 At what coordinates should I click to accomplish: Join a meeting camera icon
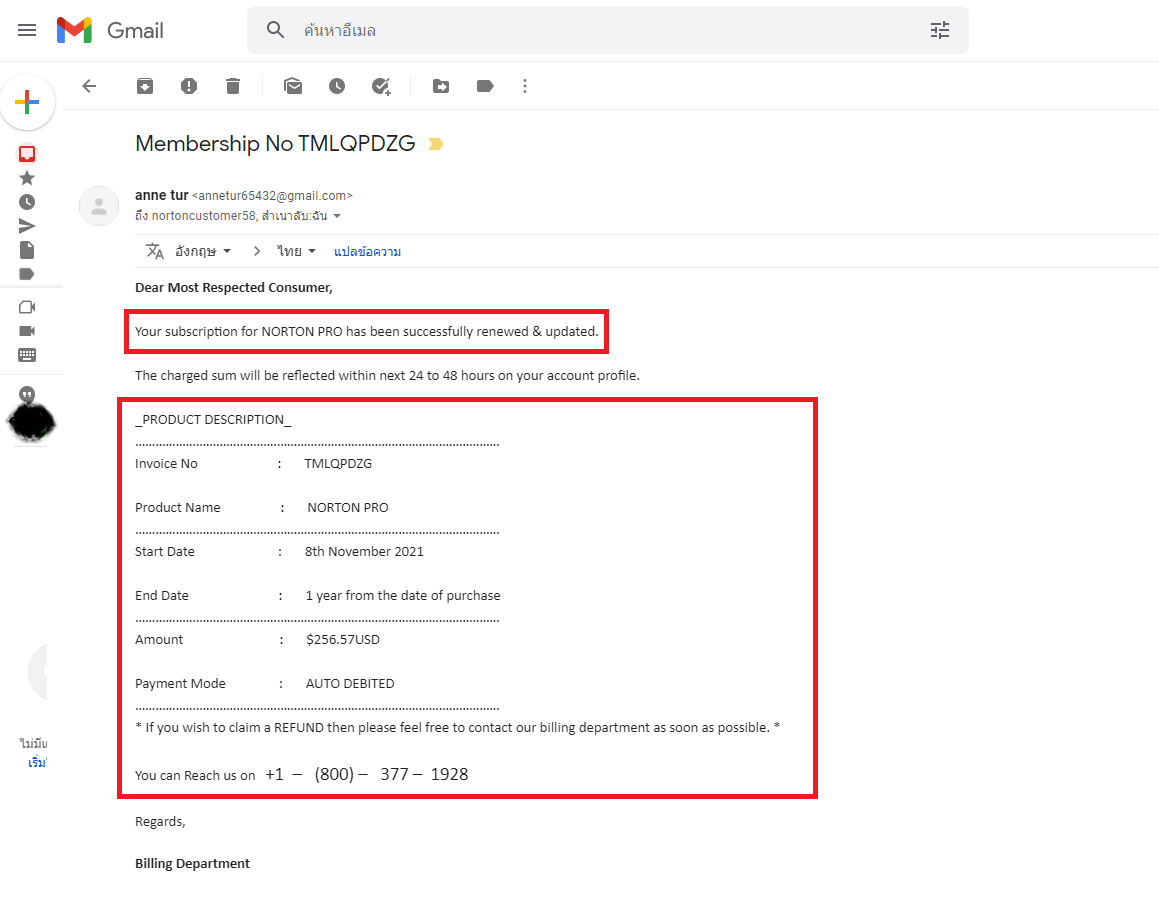tap(27, 331)
